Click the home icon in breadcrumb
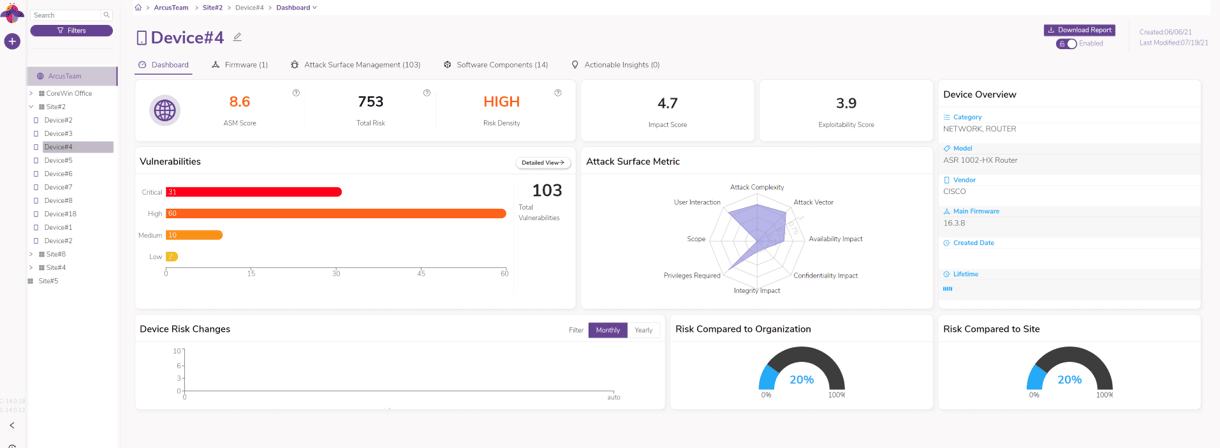Image resolution: width=1220 pixels, height=448 pixels. (138, 8)
